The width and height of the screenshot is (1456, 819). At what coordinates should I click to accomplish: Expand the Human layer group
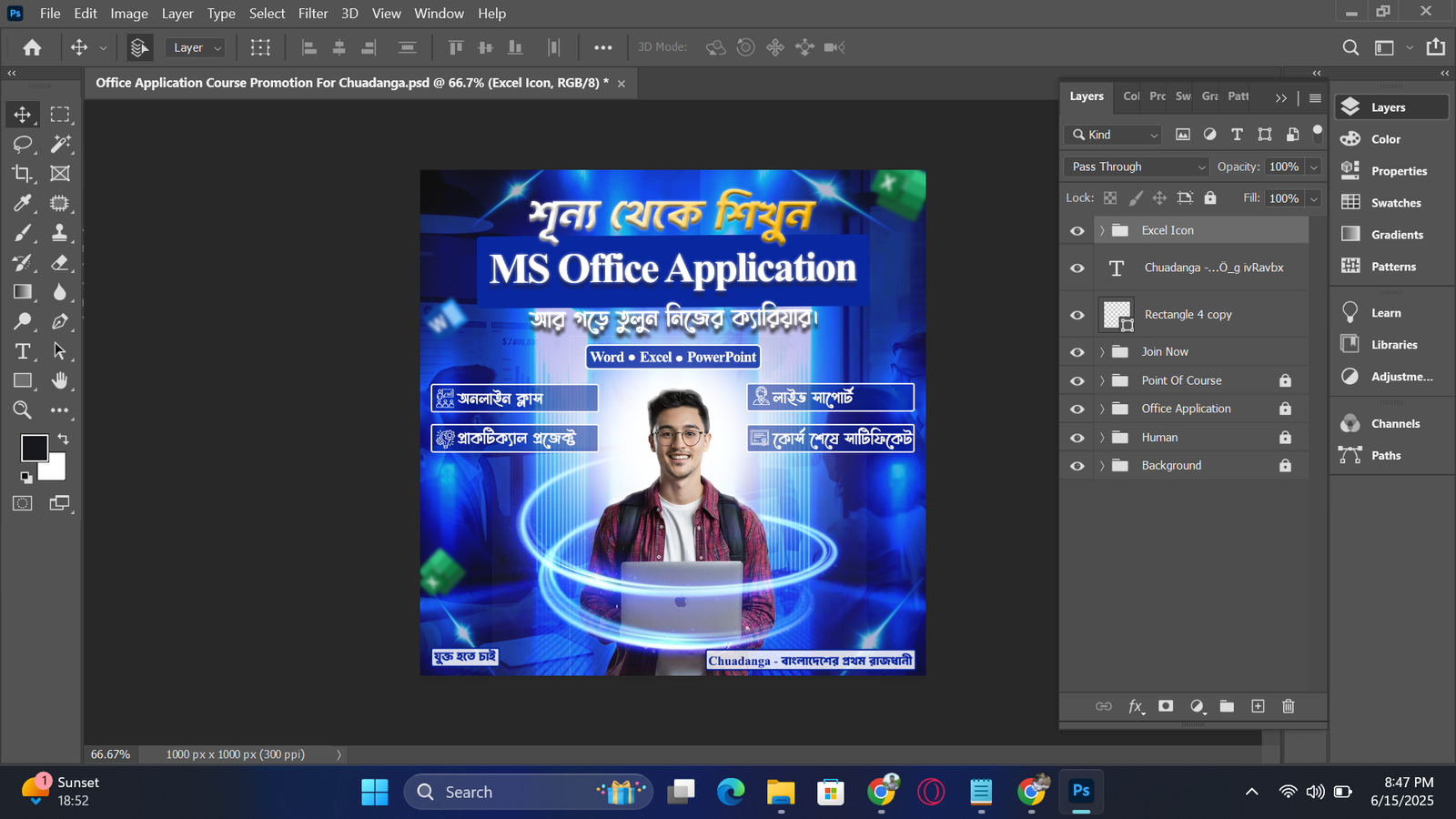tap(1102, 438)
